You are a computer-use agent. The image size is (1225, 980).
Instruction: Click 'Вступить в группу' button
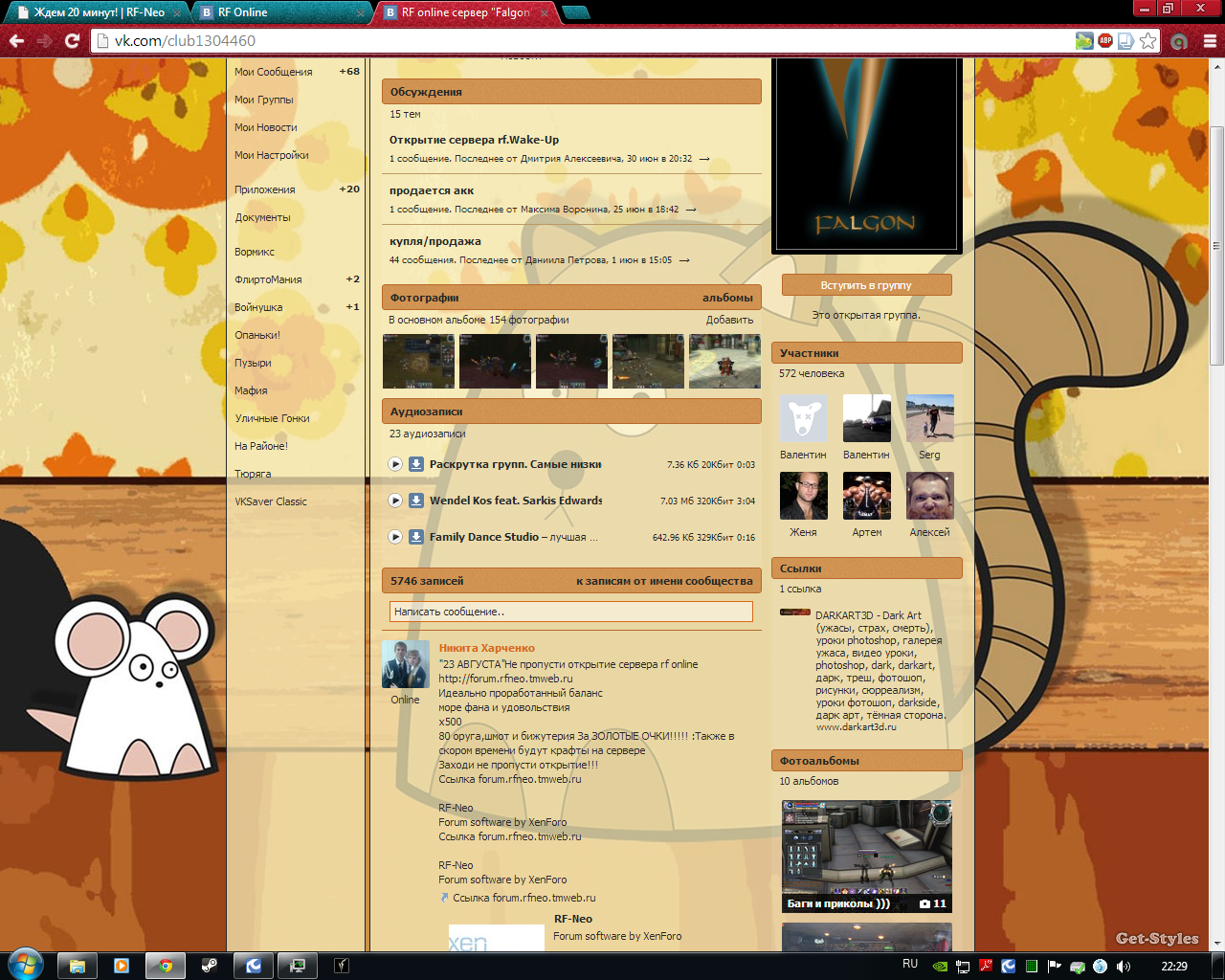coord(866,285)
